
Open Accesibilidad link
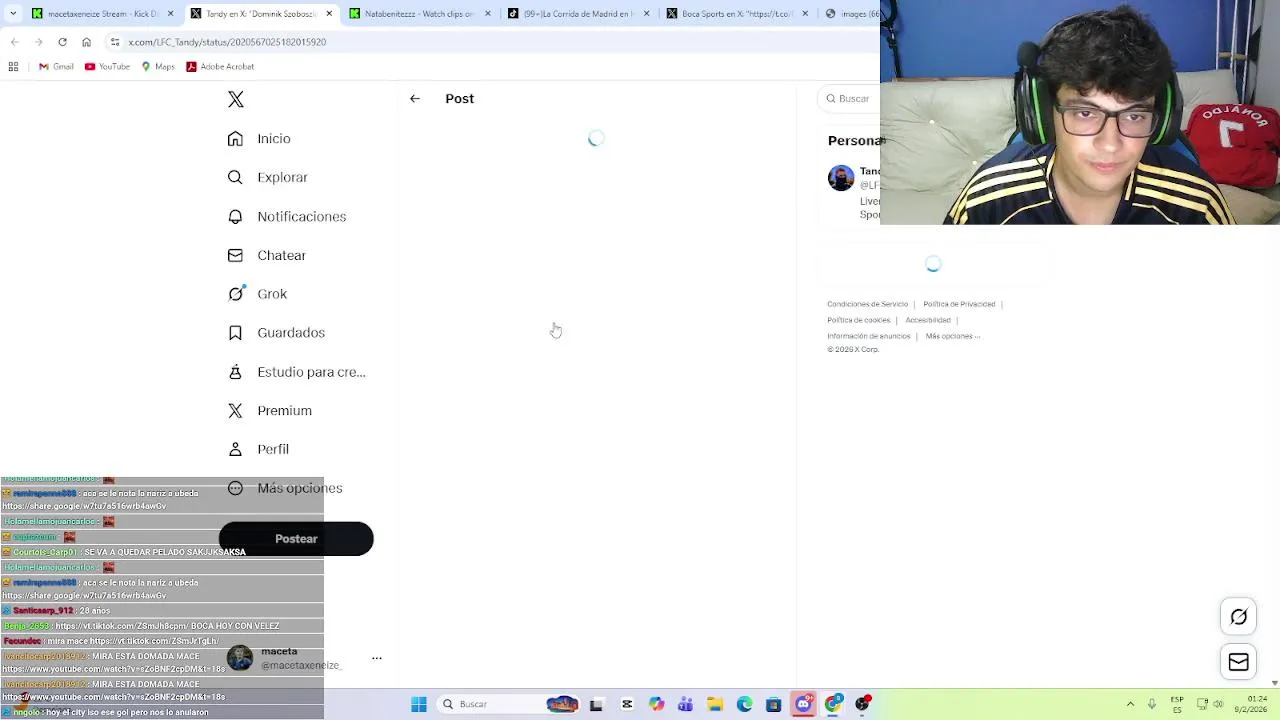coord(928,320)
